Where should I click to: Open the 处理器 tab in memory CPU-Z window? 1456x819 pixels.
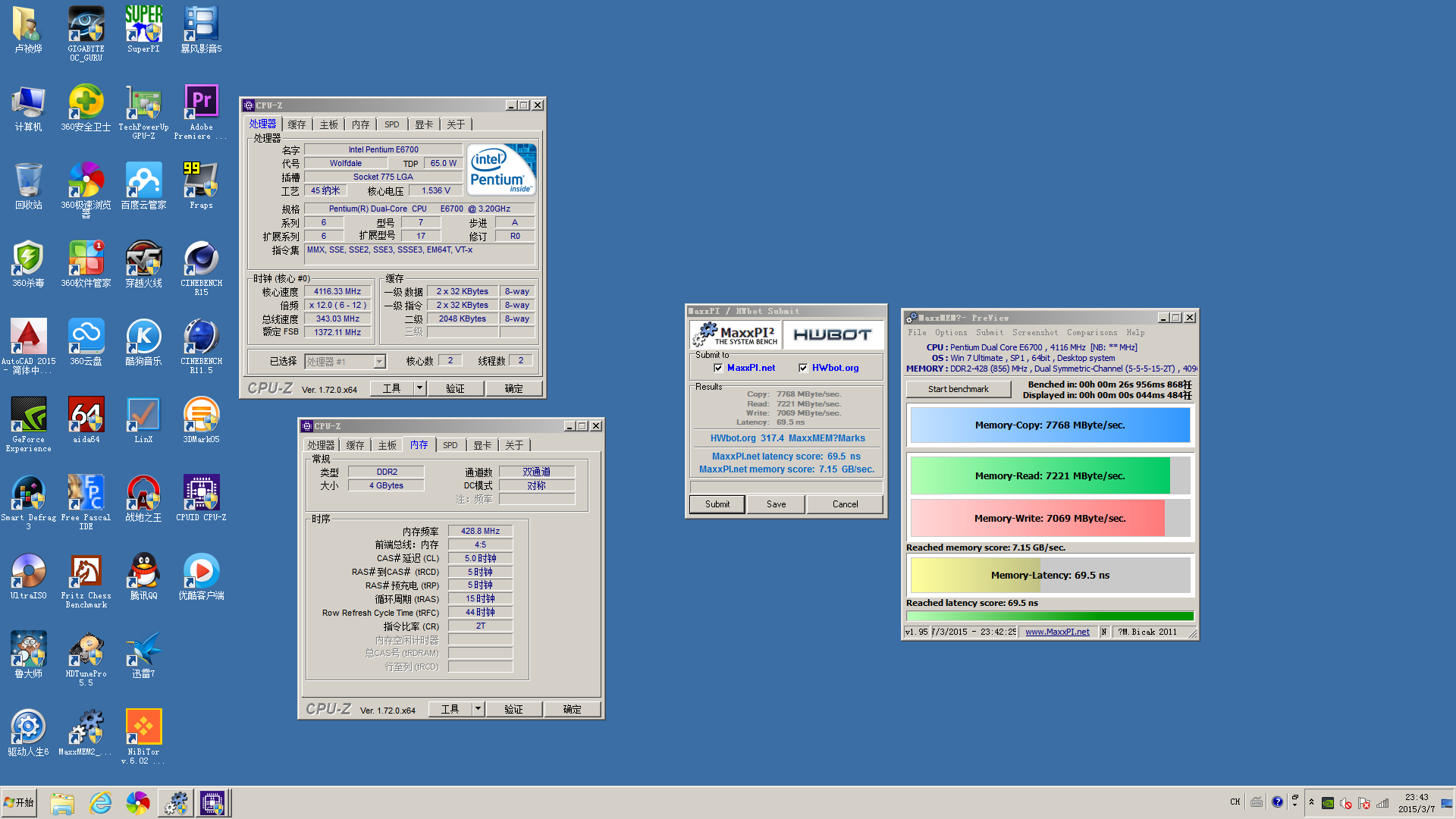(x=321, y=445)
